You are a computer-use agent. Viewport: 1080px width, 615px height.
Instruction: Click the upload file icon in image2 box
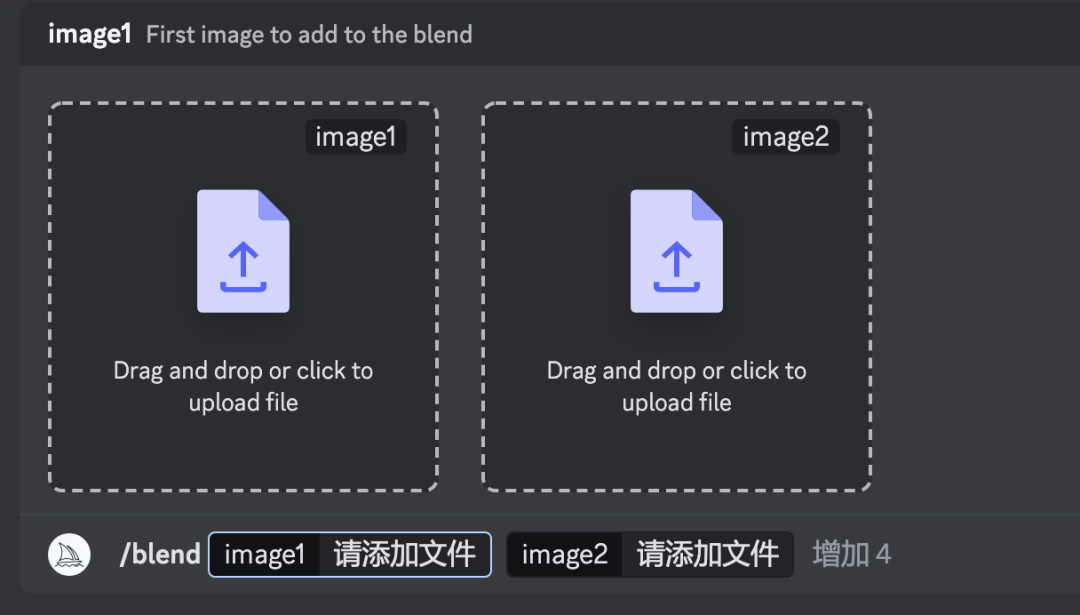[x=676, y=251]
